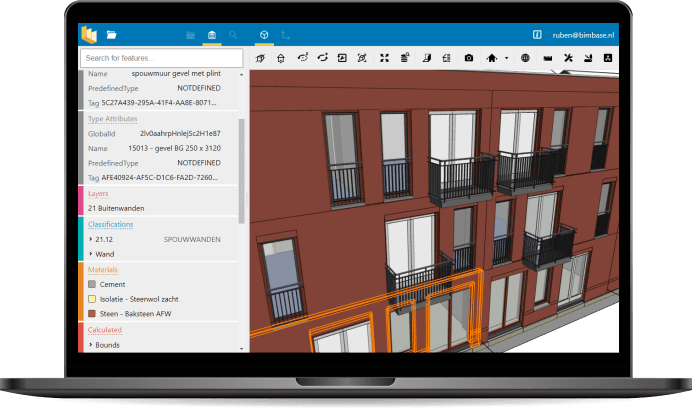Click the measure ruler icon in toolbar
The width and height of the screenshot is (692, 409).
tap(547, 59)
